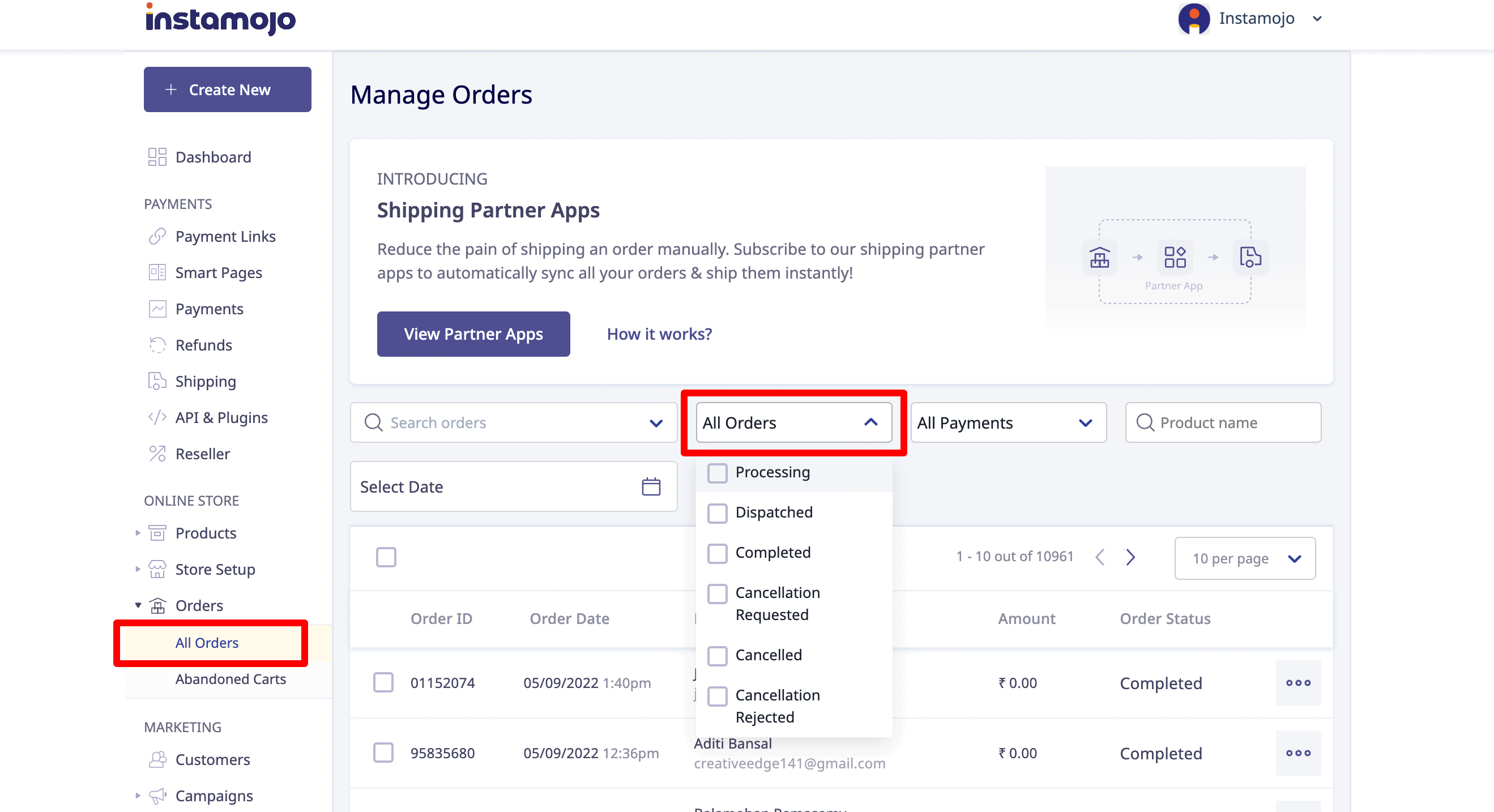Click the Smart Pages sidebar icon
Viewport: 1494px width, 812px height.
(156, 272)
